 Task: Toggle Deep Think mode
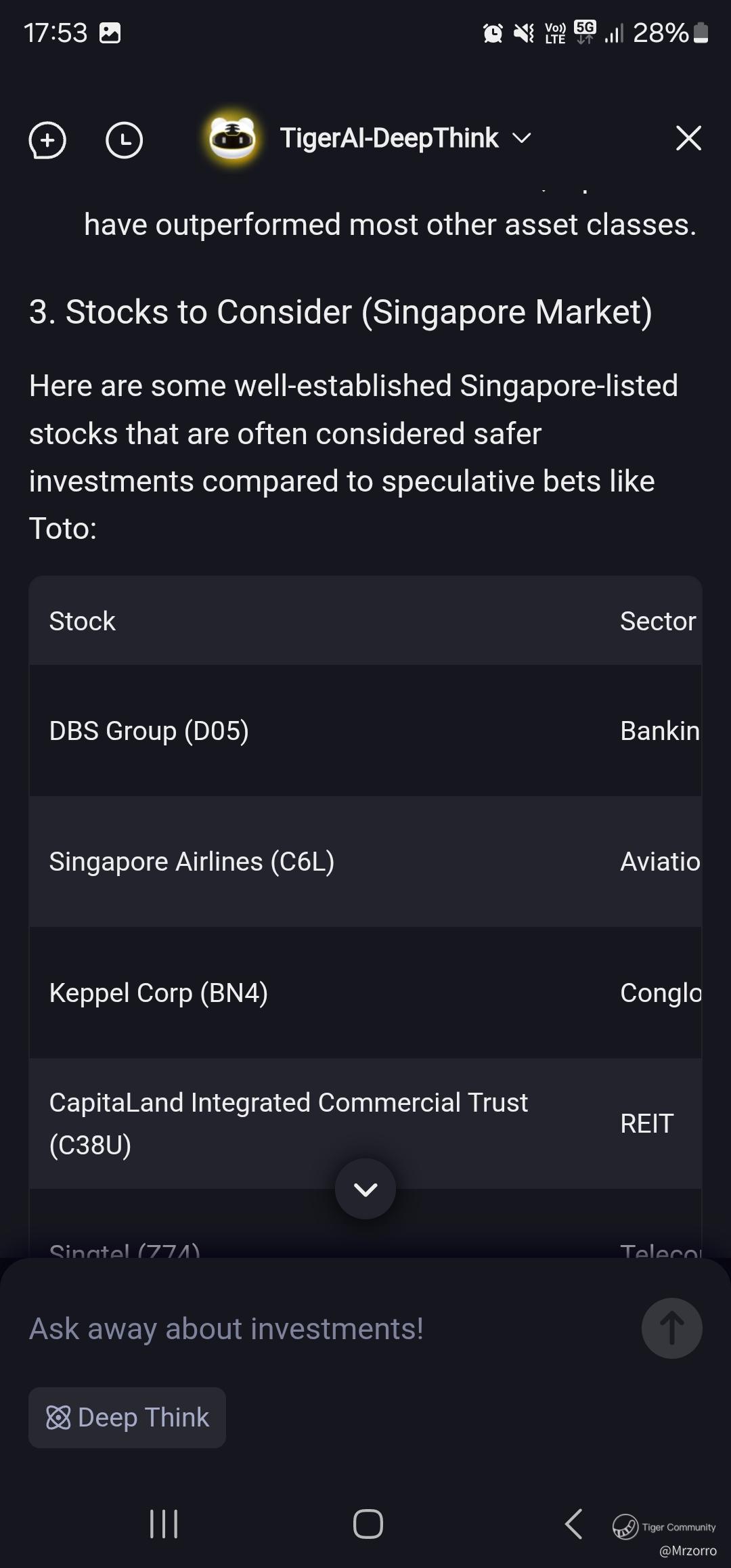[x=127, y=1417]
